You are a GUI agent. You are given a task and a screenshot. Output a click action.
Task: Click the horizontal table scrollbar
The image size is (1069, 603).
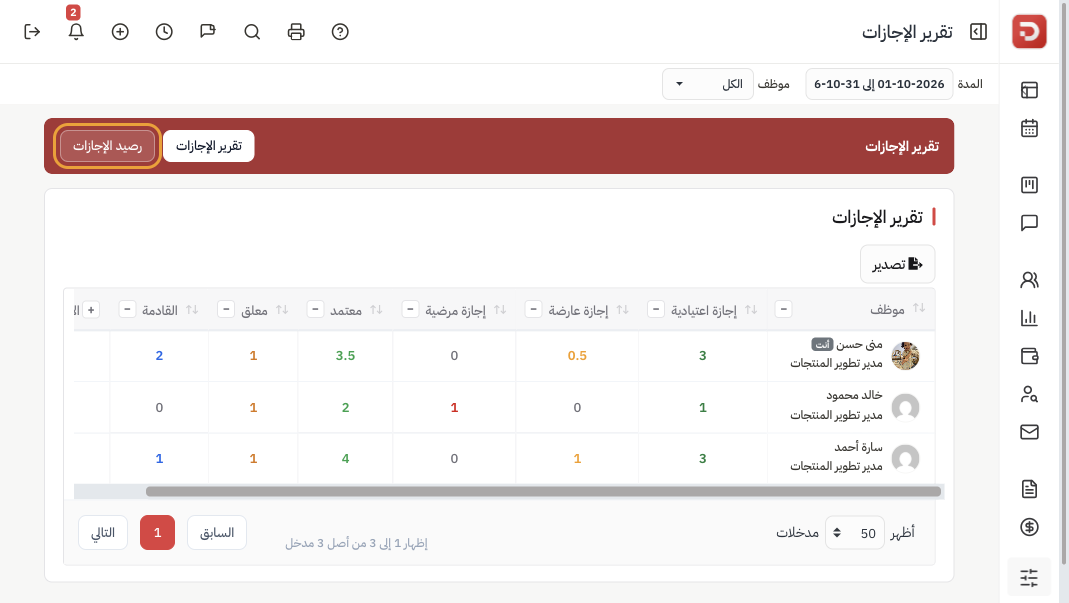(x=543, y=491)
